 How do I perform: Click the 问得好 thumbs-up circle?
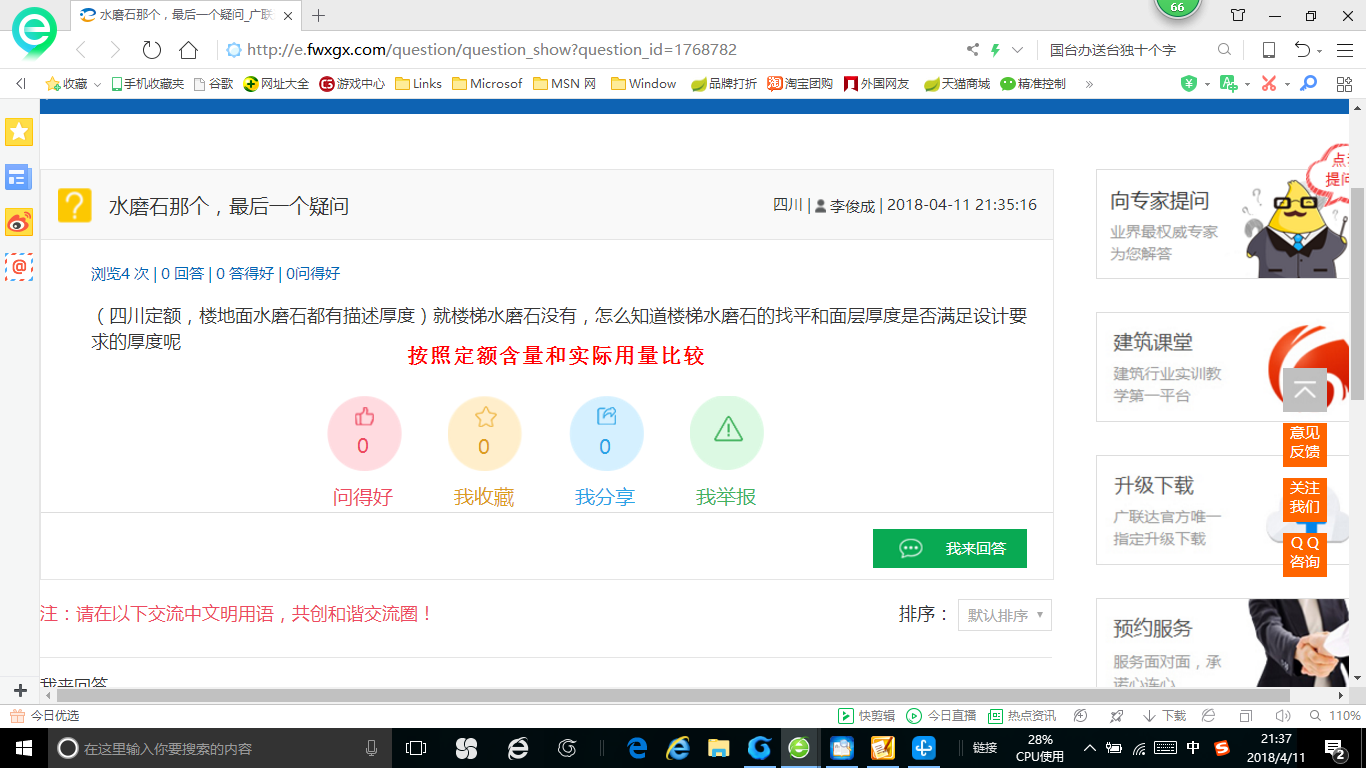[364, 433]
